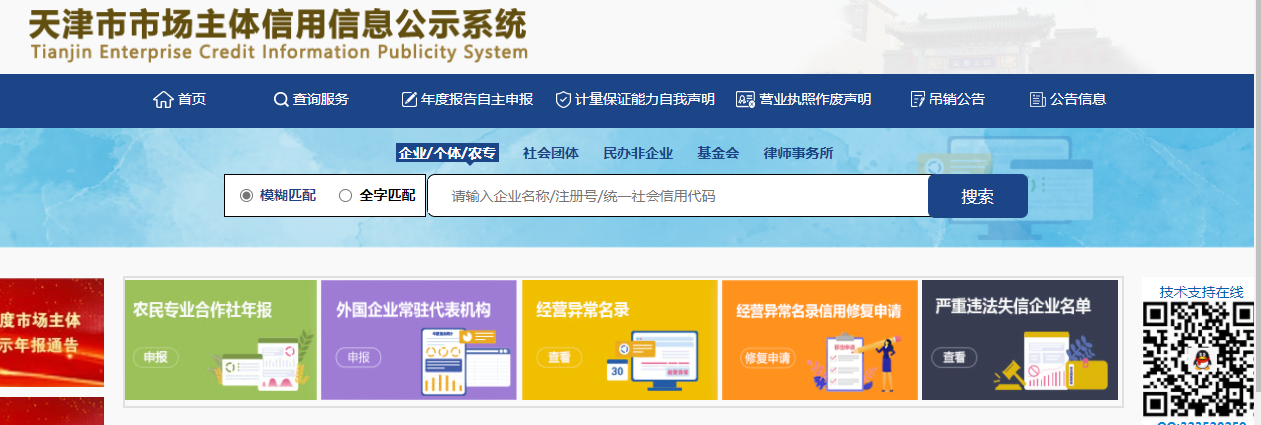
Task: Select the 全字匹配 radio button
Action: pyautogui.click(x=346, y=196)
